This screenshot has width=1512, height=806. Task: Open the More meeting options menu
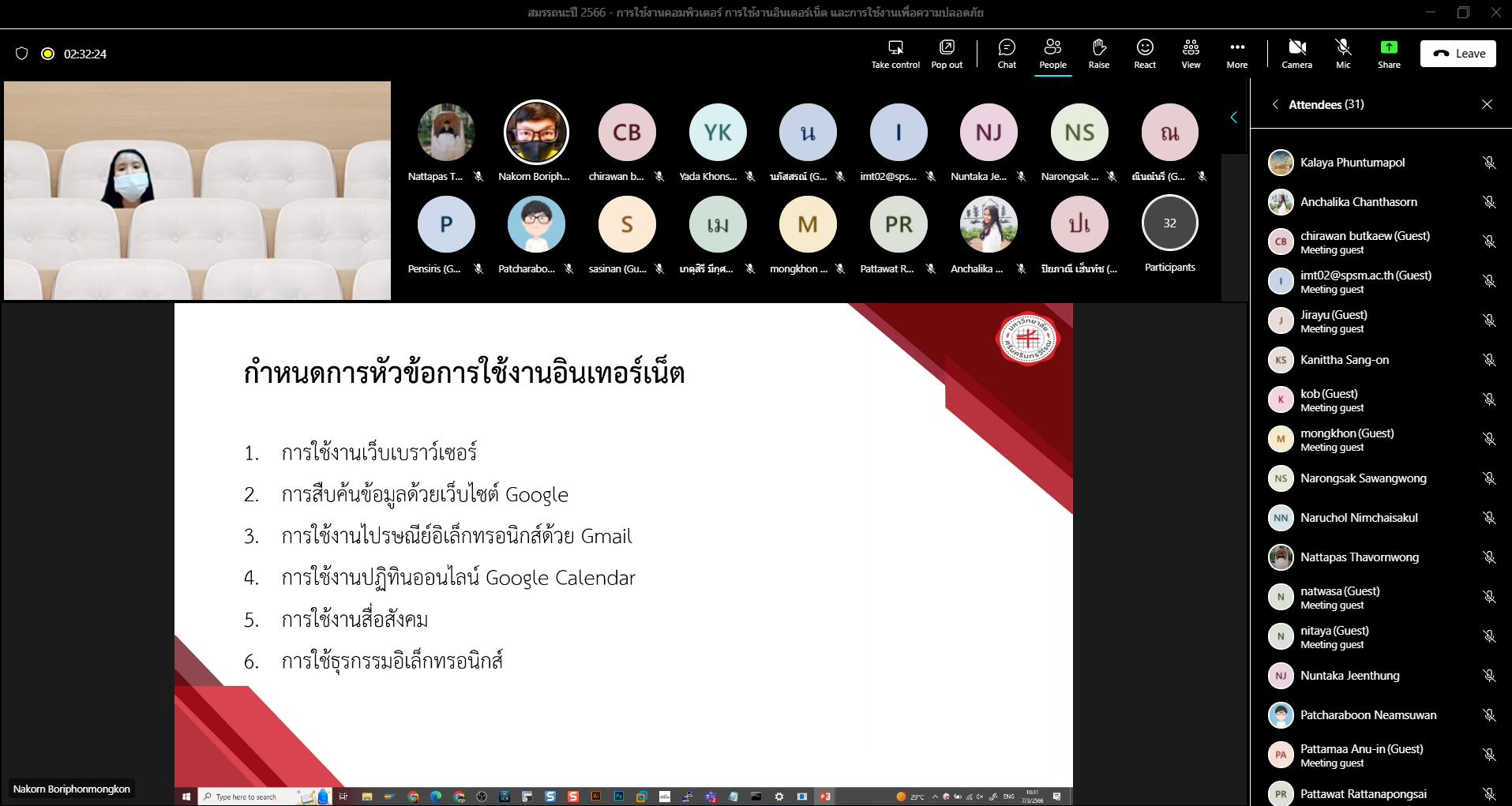(1236, 53)
